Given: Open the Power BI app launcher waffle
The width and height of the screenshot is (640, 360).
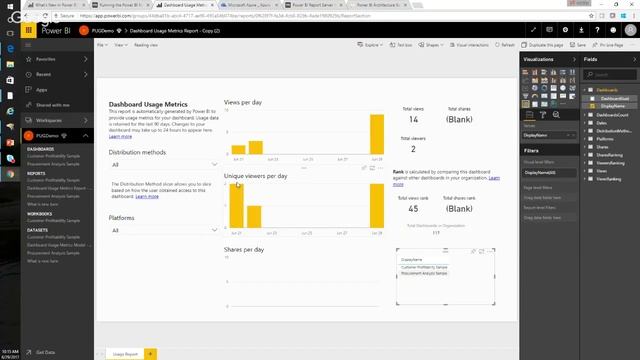Looking at the screenshot, I should tap(29, 30).
